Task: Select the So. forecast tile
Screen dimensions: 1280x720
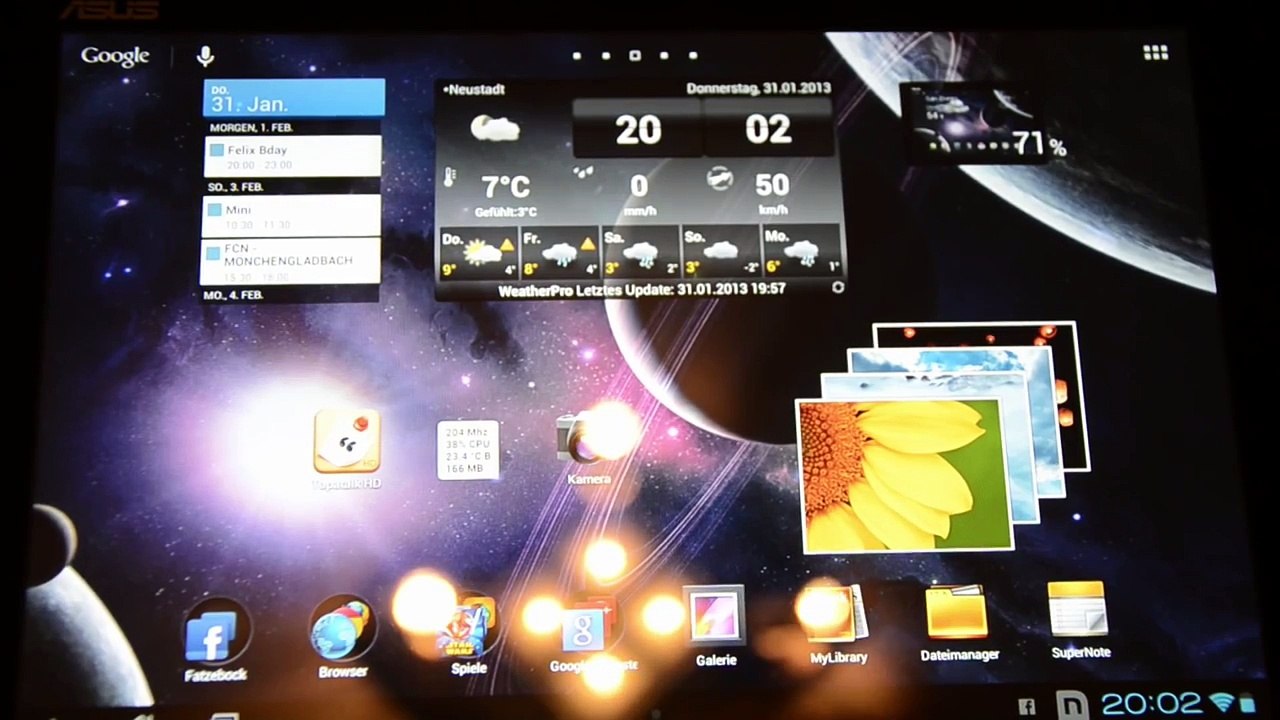Action: [x=721, y=251]
